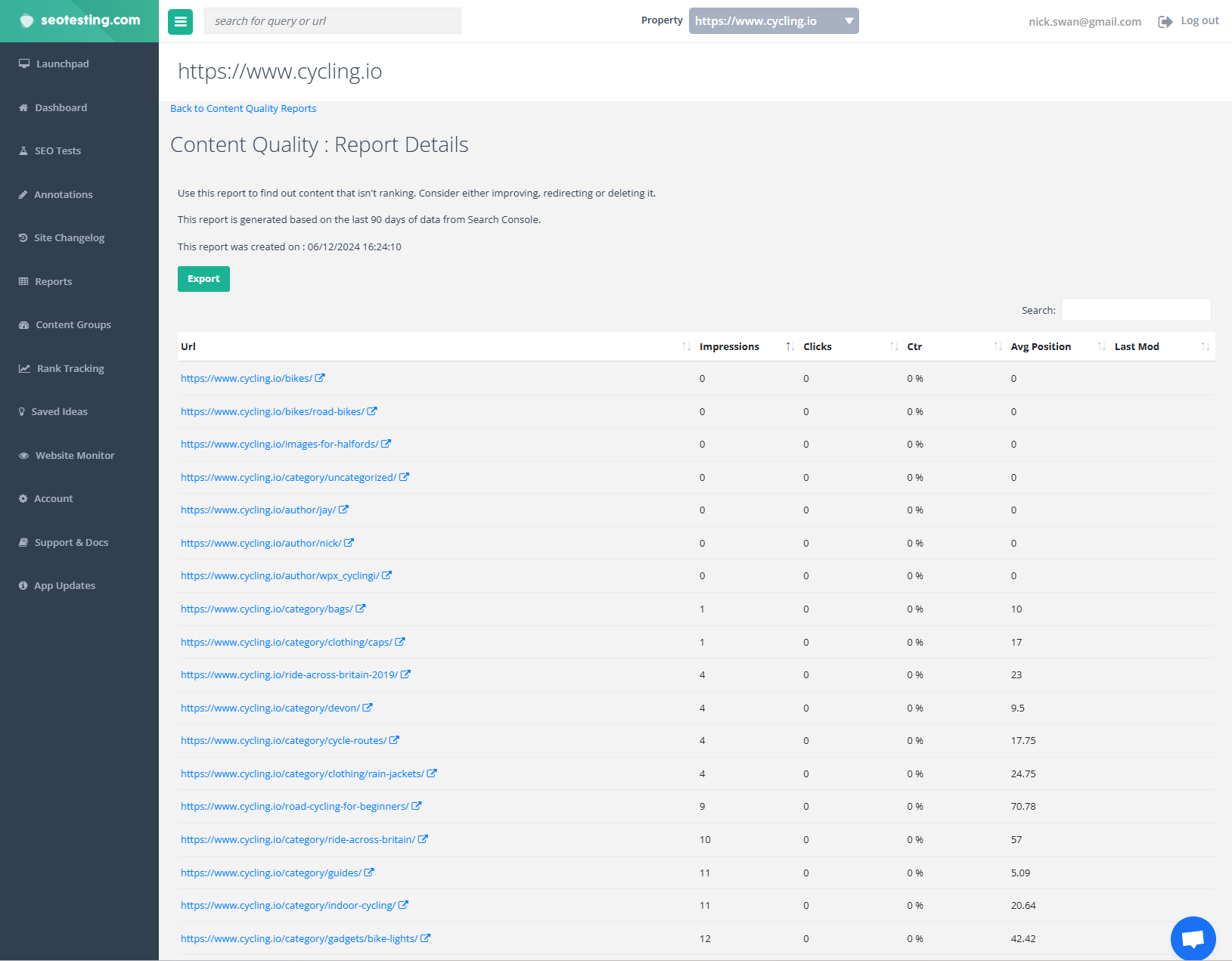This screenshot has width=1232, height=961.
Task: Click the seotesting.com logo
Action: tap(79, 20)
